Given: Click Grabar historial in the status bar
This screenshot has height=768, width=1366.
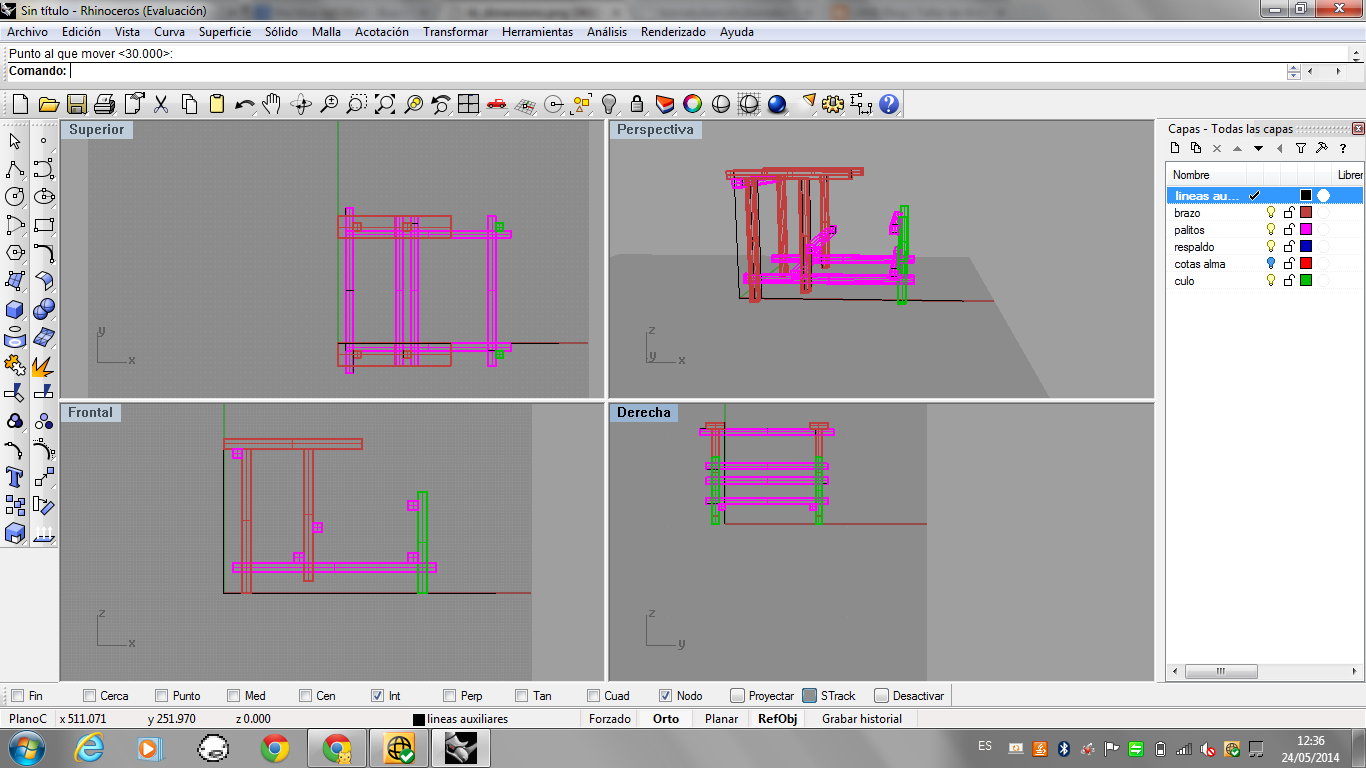Looking at the screenshot, I should [x=862, y=719].
